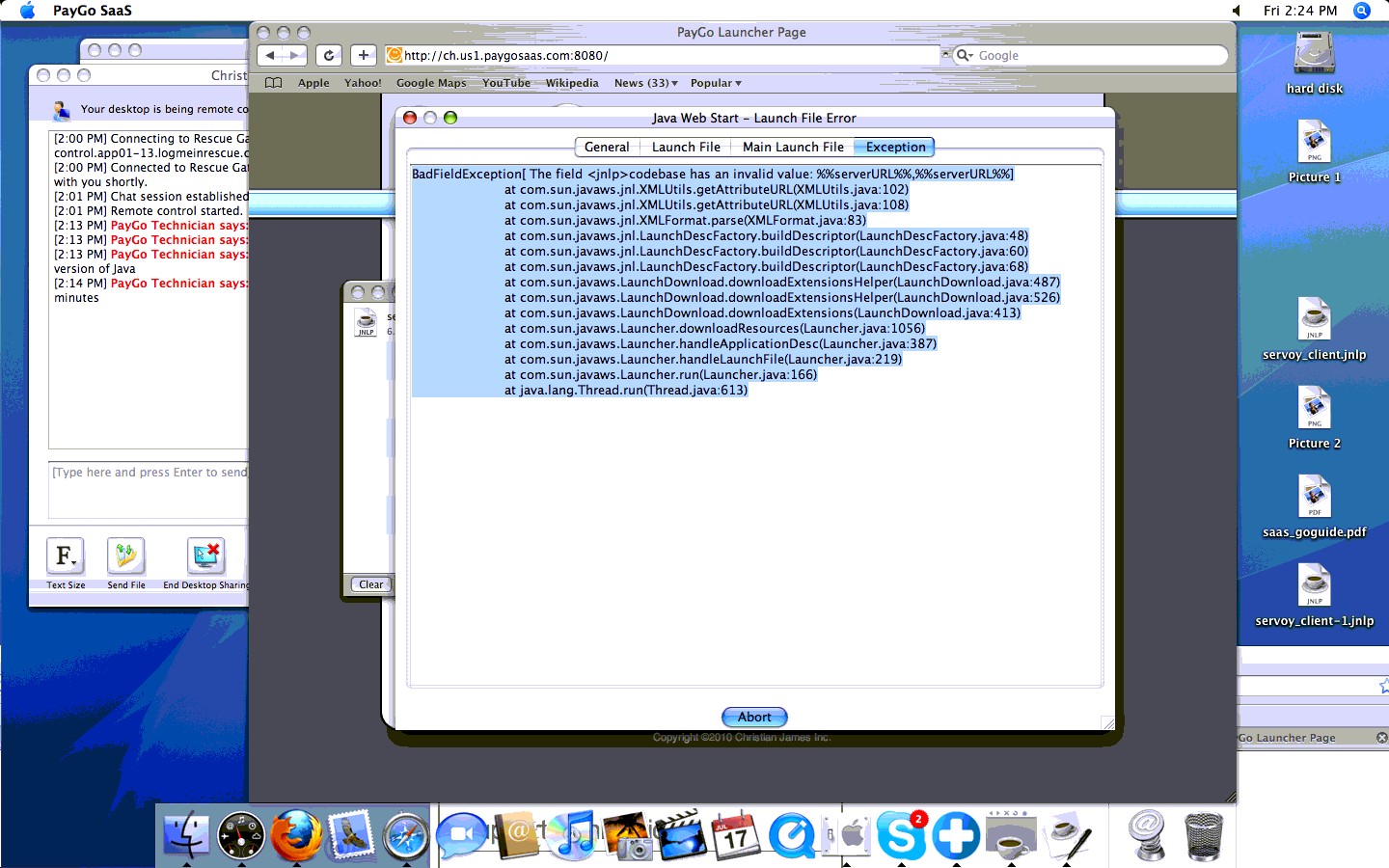1389x868 pixels.
Task: Open iPhoto from the Dock
Action: pos(627,835)
